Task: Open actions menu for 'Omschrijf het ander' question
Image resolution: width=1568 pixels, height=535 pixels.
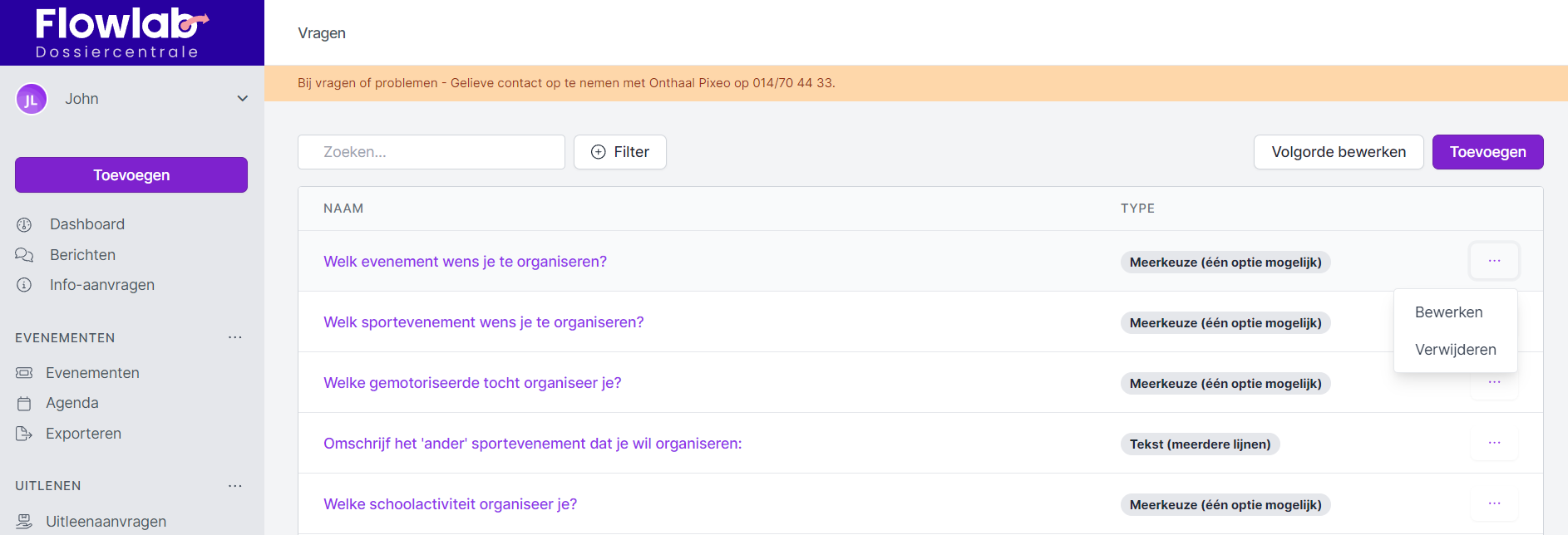Action: (1494, 444)
